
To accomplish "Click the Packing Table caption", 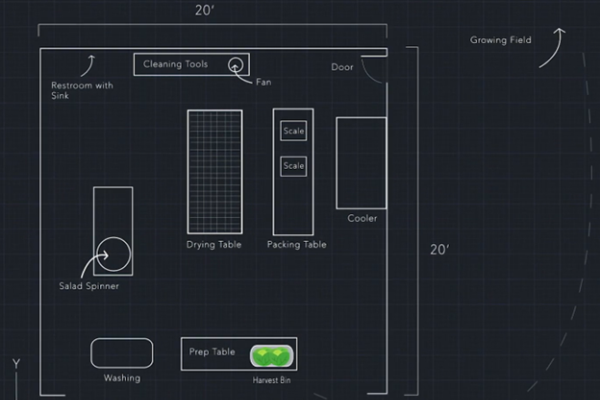I will [x=296, y=245].
